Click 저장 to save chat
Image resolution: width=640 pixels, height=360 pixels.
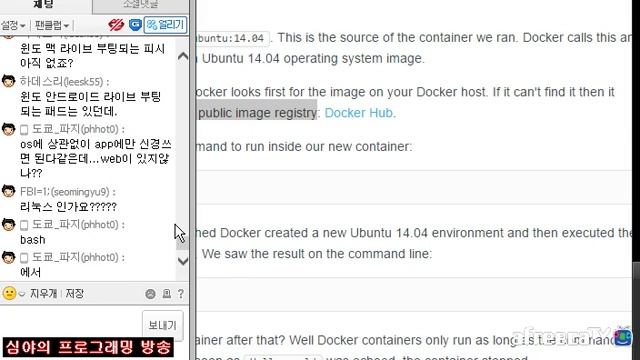click(x=75, y=293)
